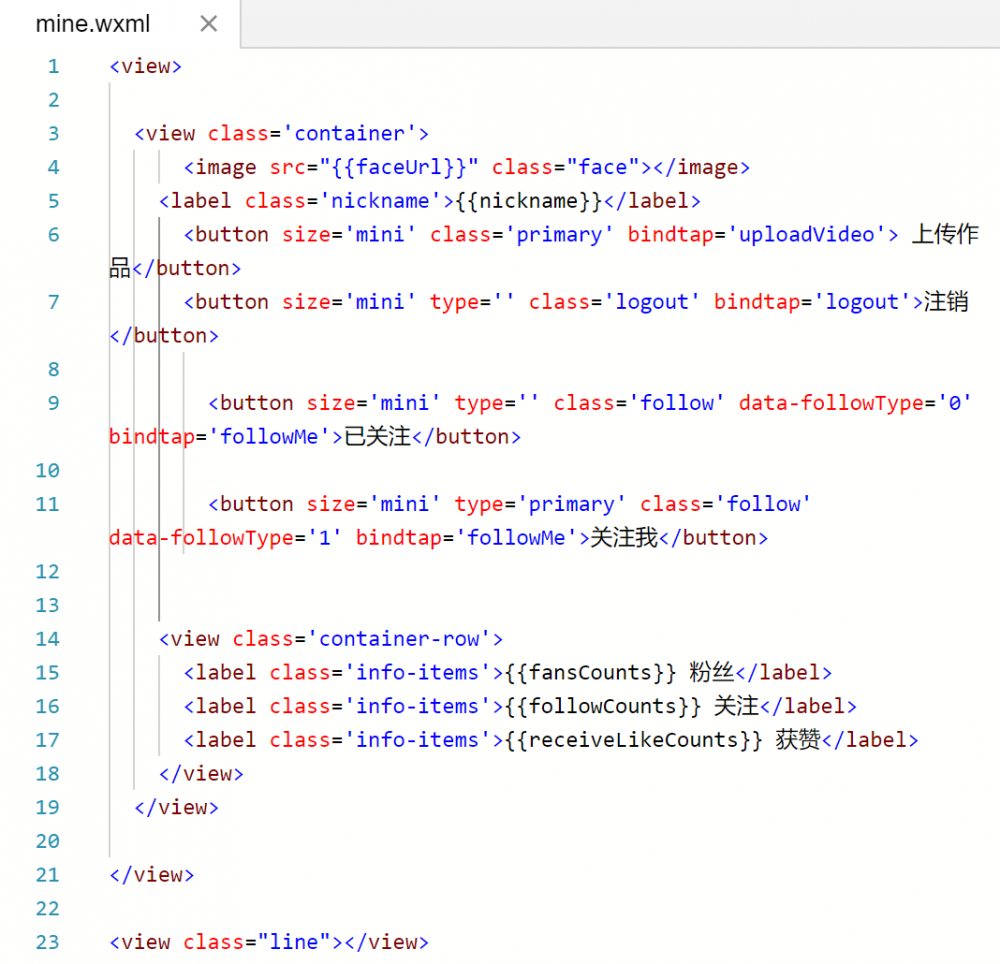Click the 上传作 text on line 6

945,234
